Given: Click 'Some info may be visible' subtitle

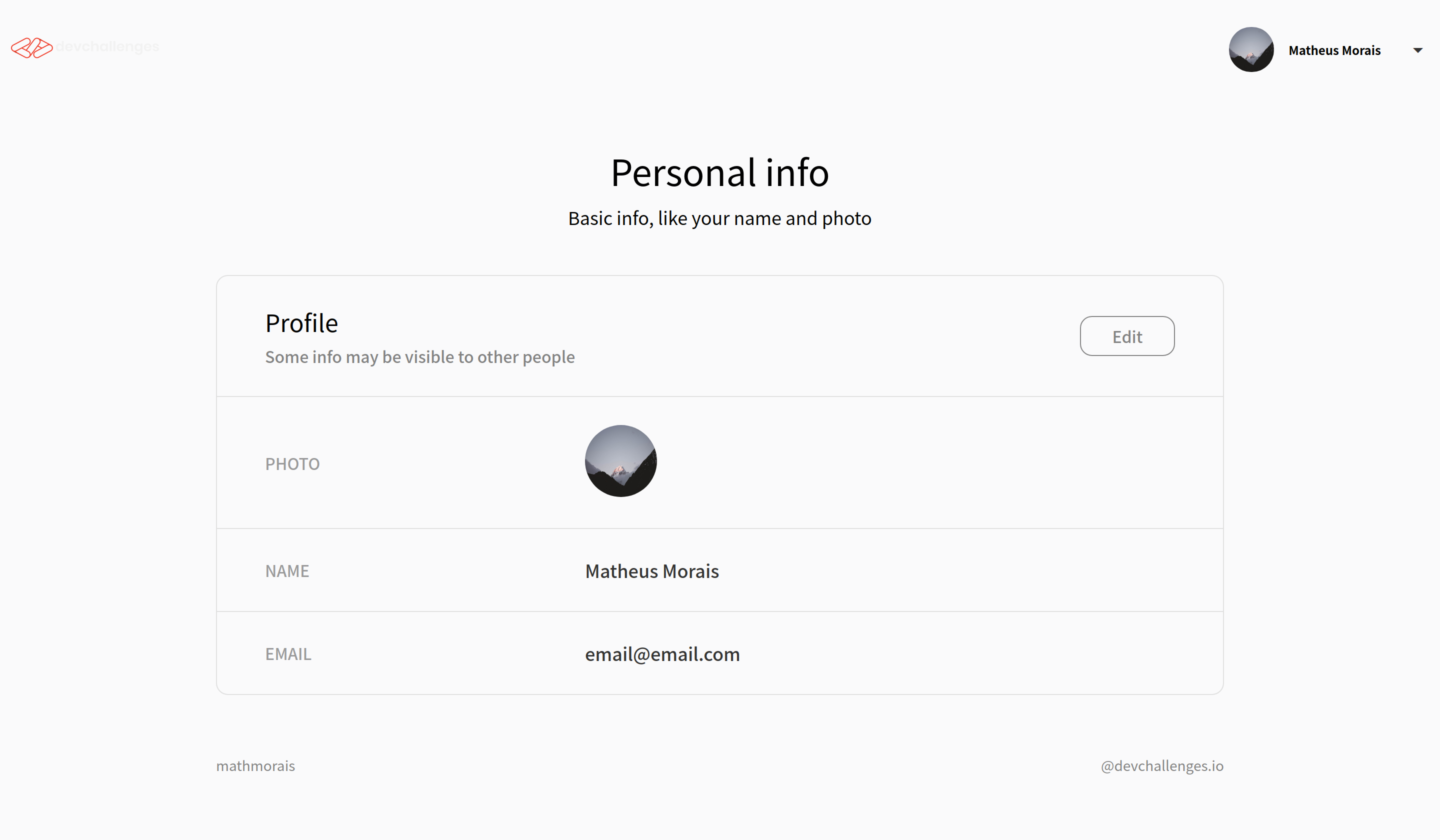Looking at the screenshot, I should (420, 357).
